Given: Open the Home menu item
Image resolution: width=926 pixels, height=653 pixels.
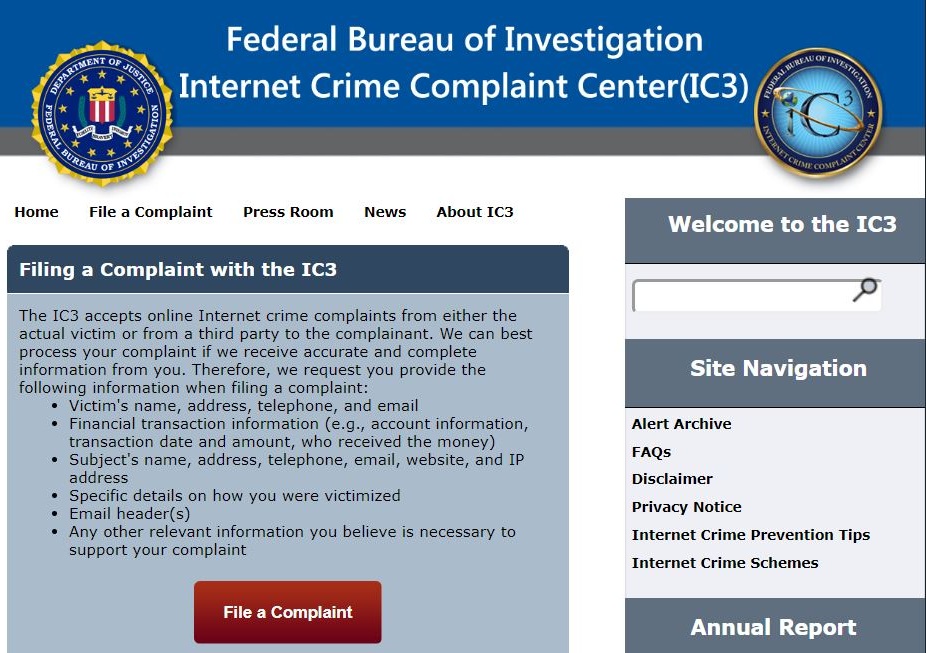Looking at the screenshot, I should [37, 212].
